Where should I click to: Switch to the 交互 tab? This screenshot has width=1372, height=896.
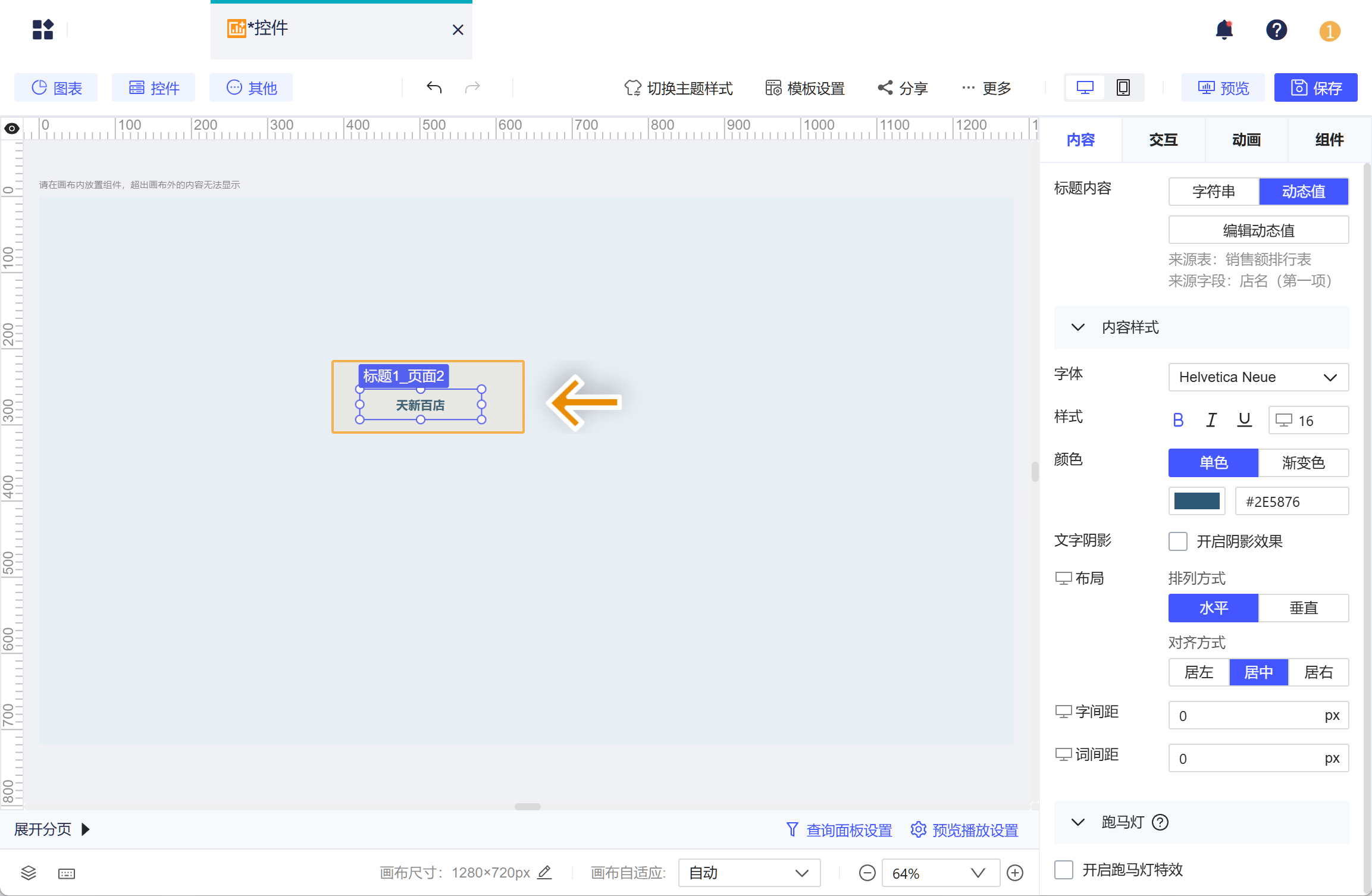coord(1163,140)
